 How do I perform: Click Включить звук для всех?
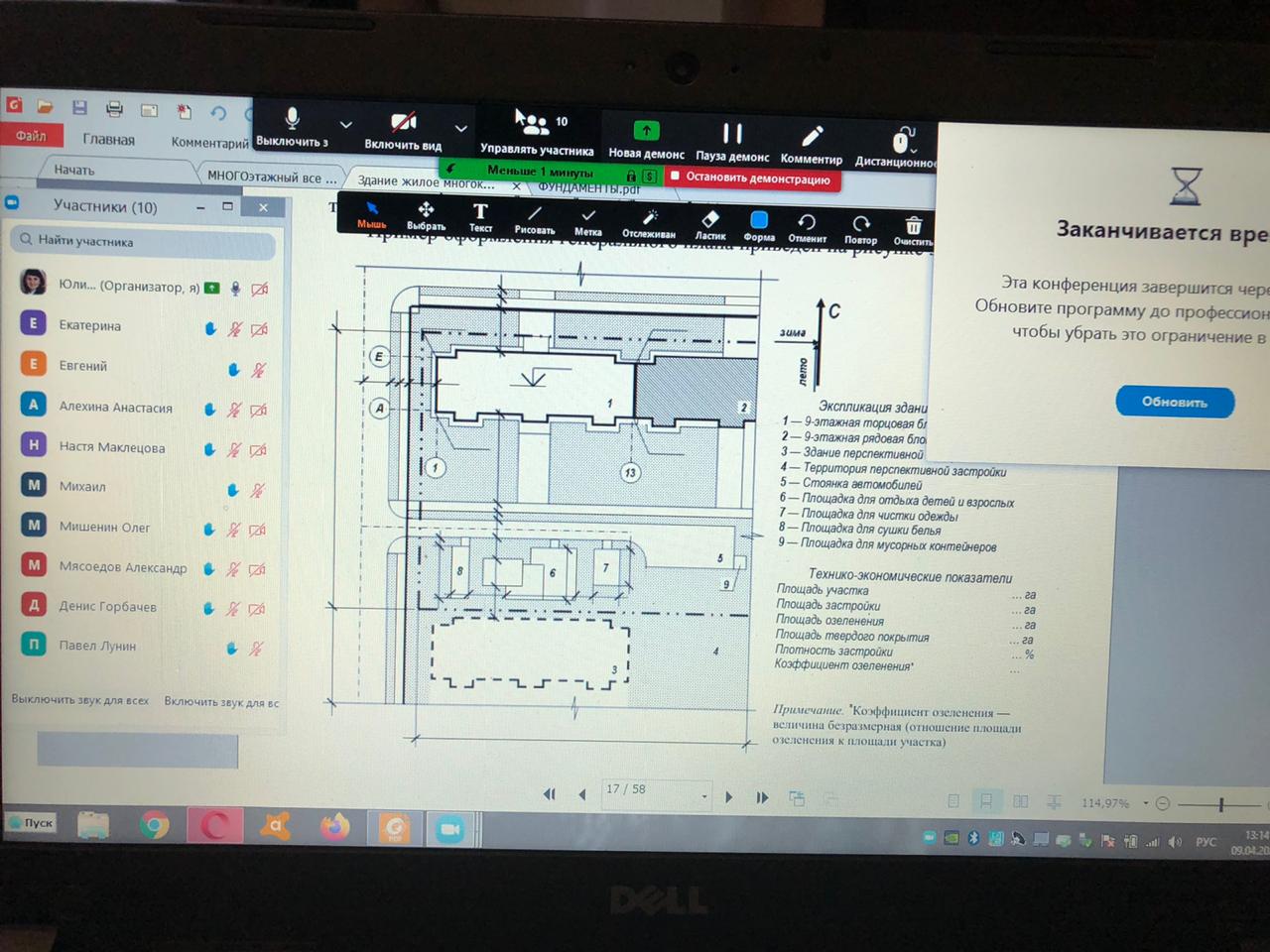[x=221, y=702]
